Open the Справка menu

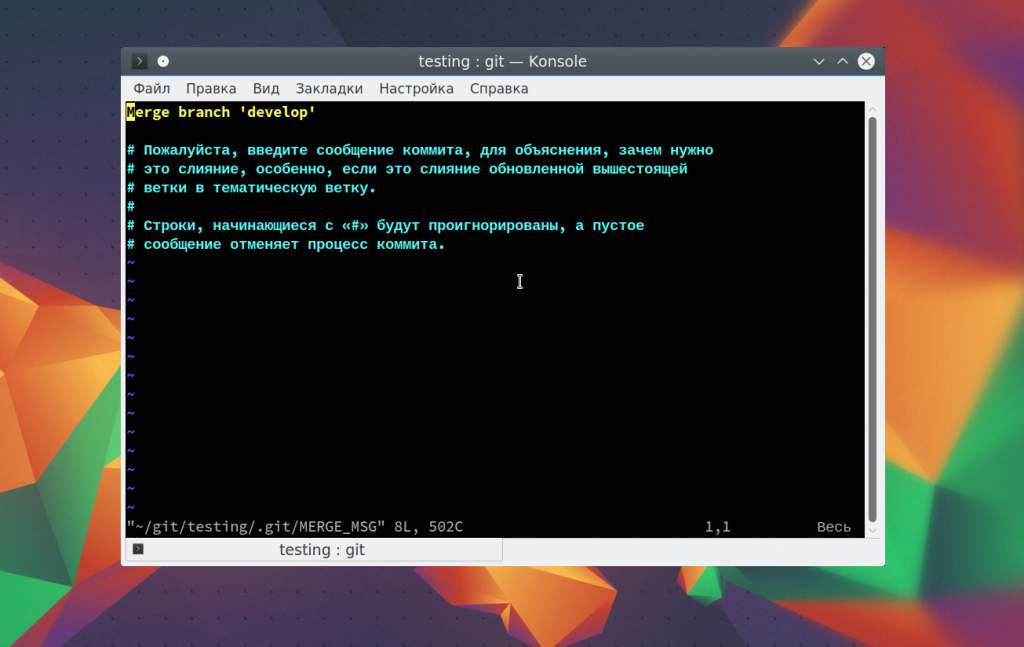(x=499, y=88)
